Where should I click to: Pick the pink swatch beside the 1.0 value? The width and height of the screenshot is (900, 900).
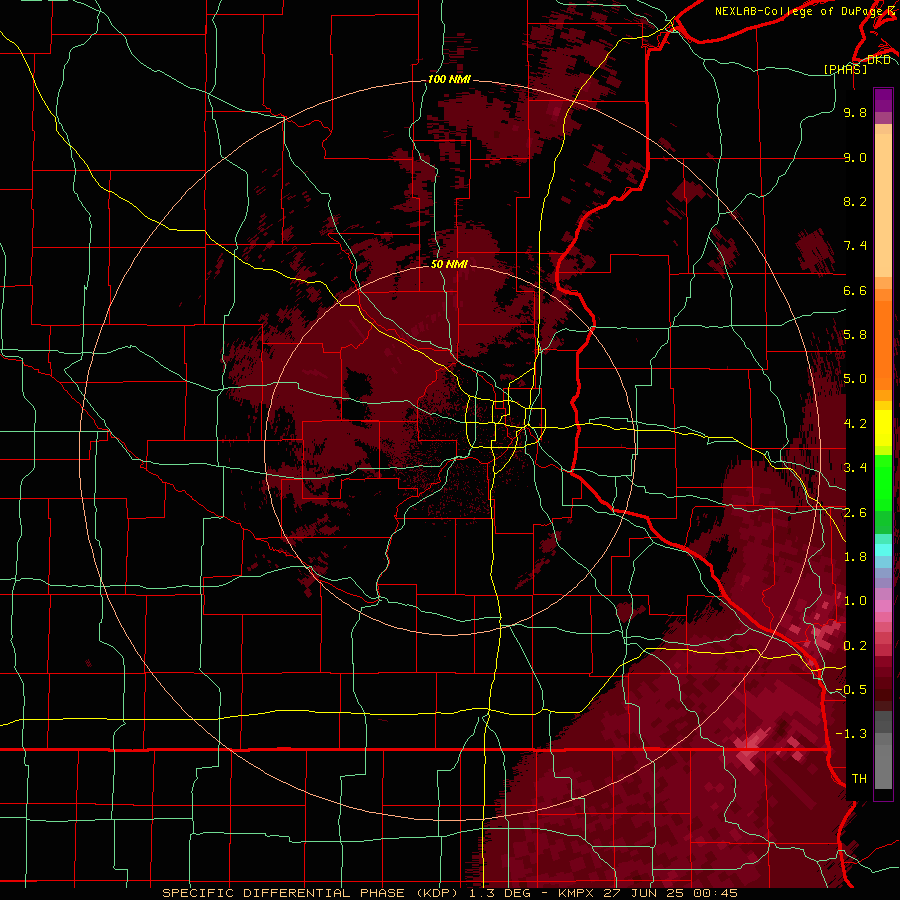pyautogui.click(x=883, y=605)
